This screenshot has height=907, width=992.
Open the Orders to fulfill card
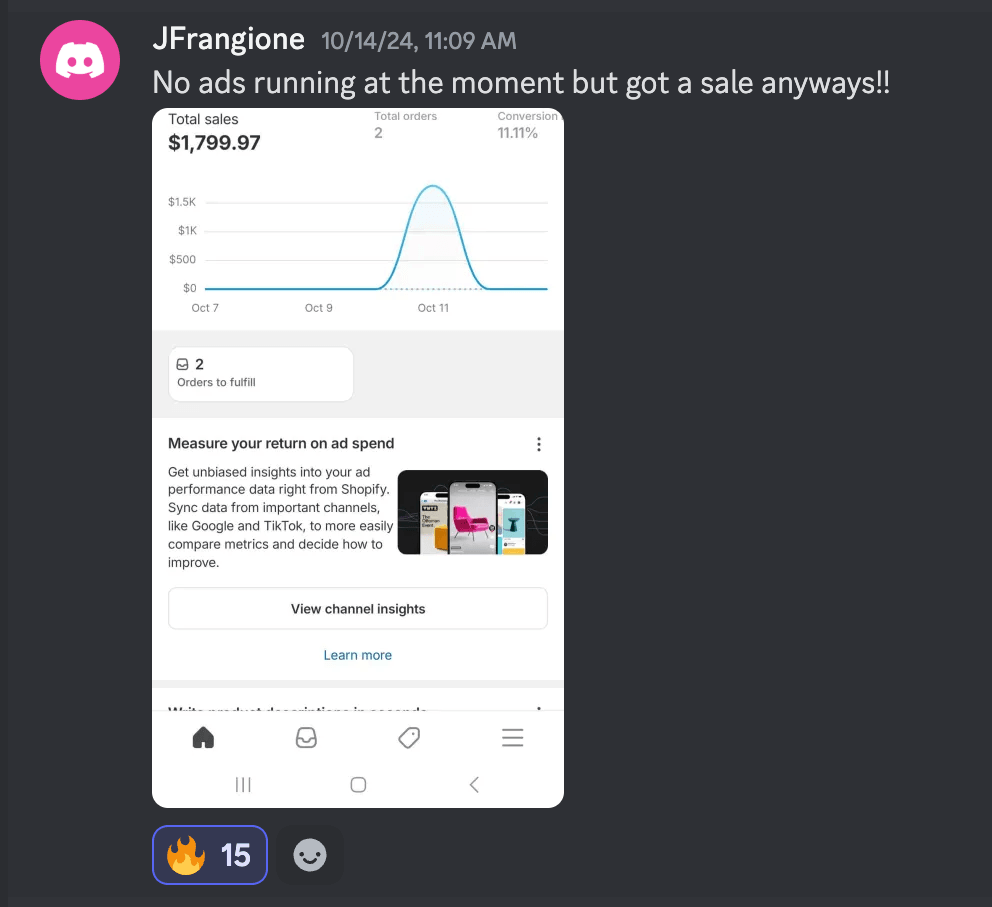261,374
